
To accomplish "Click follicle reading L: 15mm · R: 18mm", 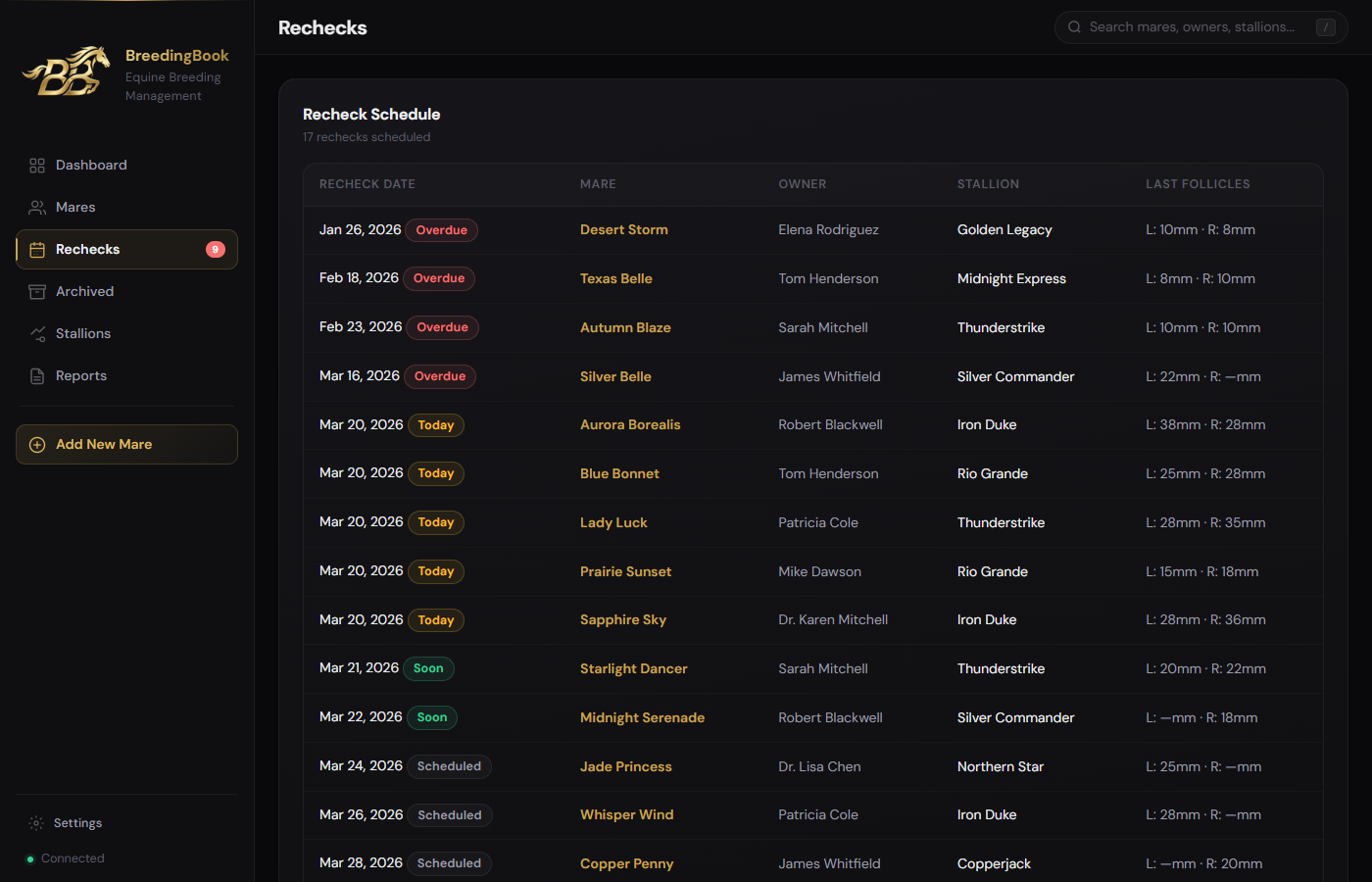I will pyautogui.click(x=1202, y=572).
